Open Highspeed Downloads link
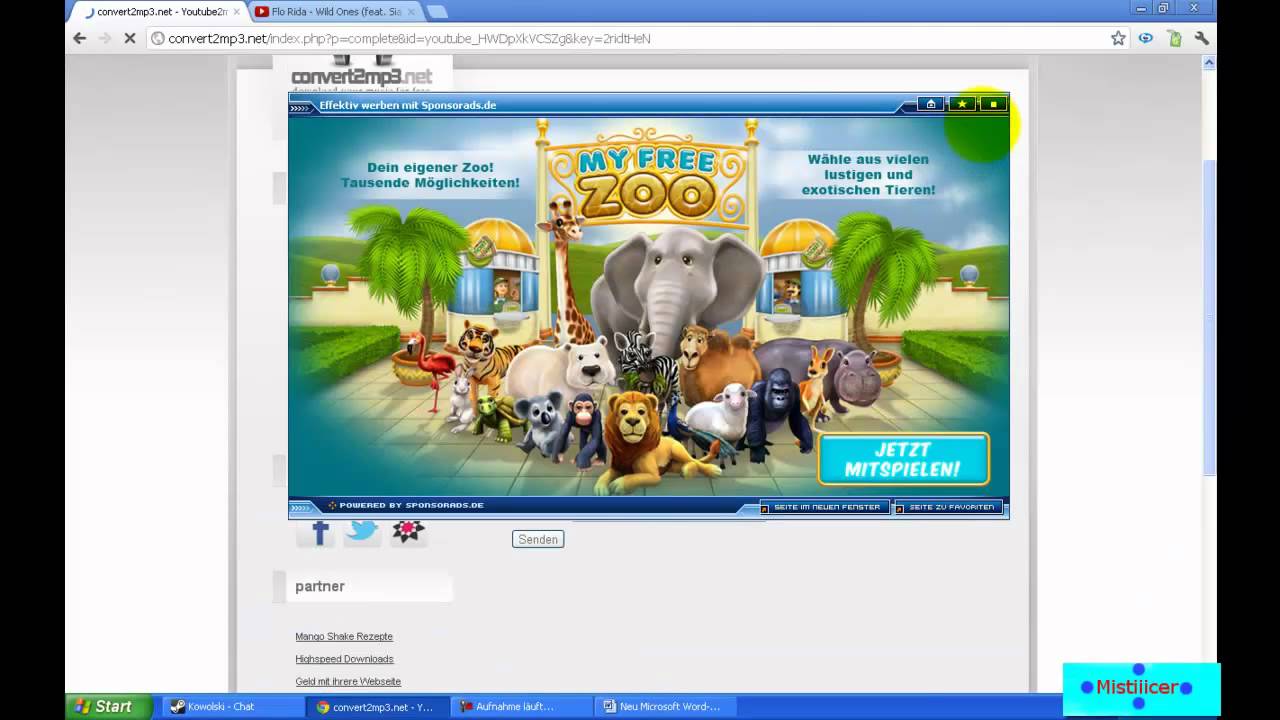The height and width of the screenshot is (720, 1280). click(x=344, y=659)
